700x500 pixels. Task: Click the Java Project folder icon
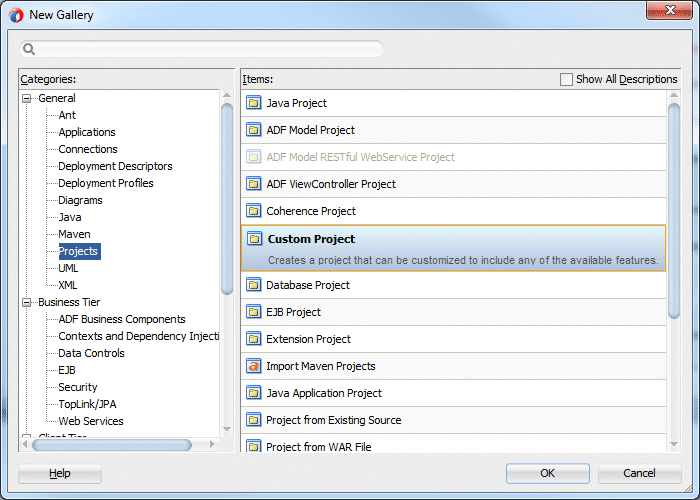(254, 103)
